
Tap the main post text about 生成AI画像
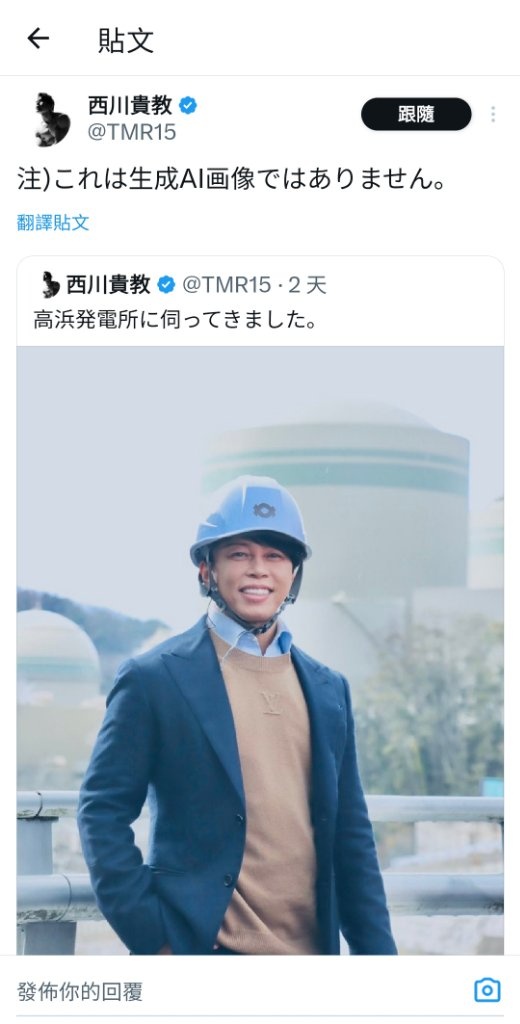tap(232, 180)
